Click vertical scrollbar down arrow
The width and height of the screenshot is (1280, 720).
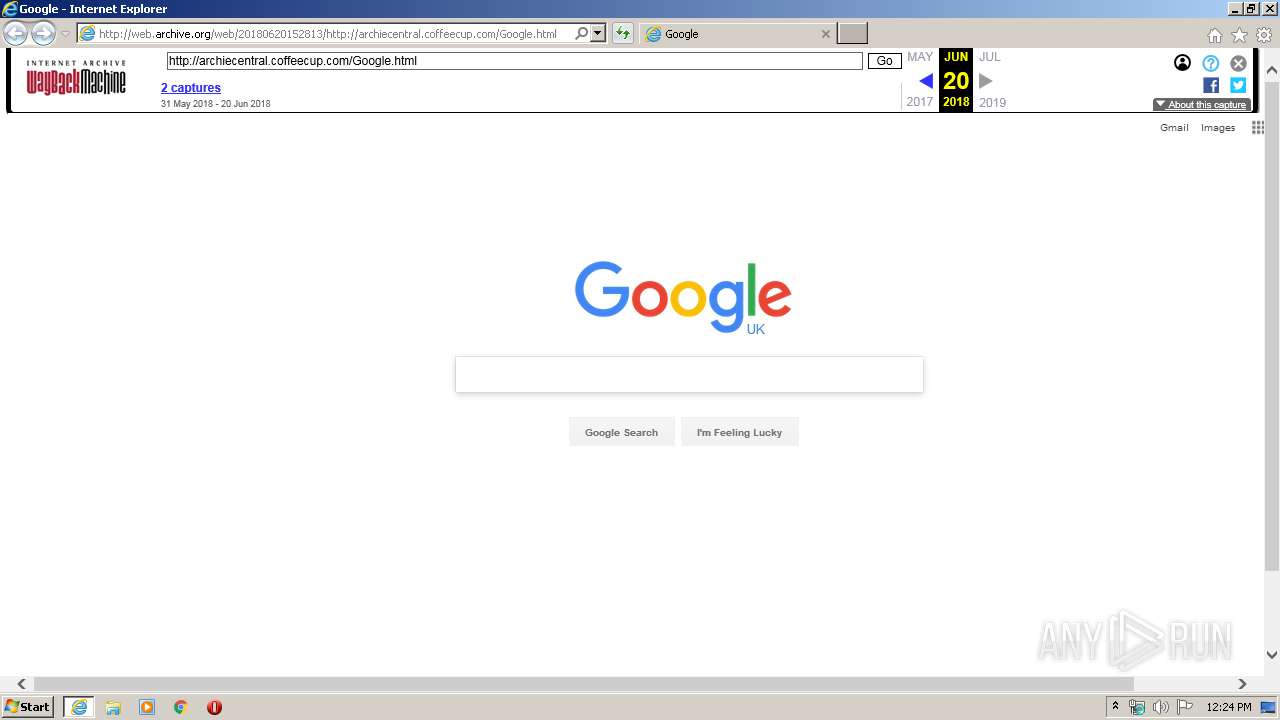pos(1272,655)
